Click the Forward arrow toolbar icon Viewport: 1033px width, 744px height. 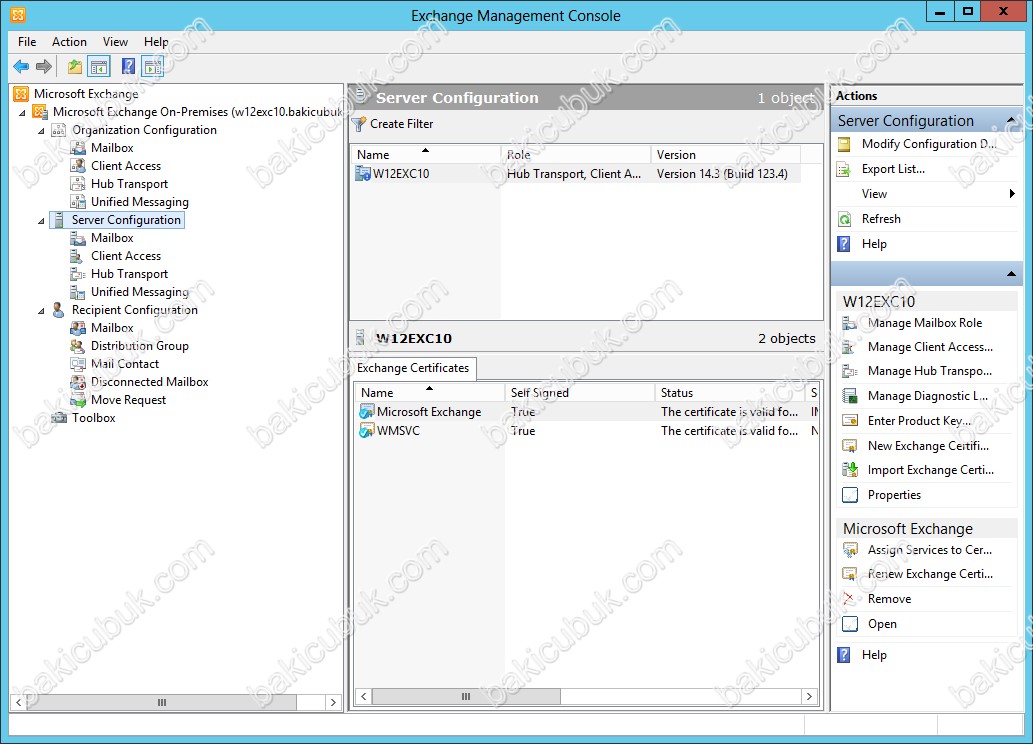pyautogui.click(x=43, y=66)
